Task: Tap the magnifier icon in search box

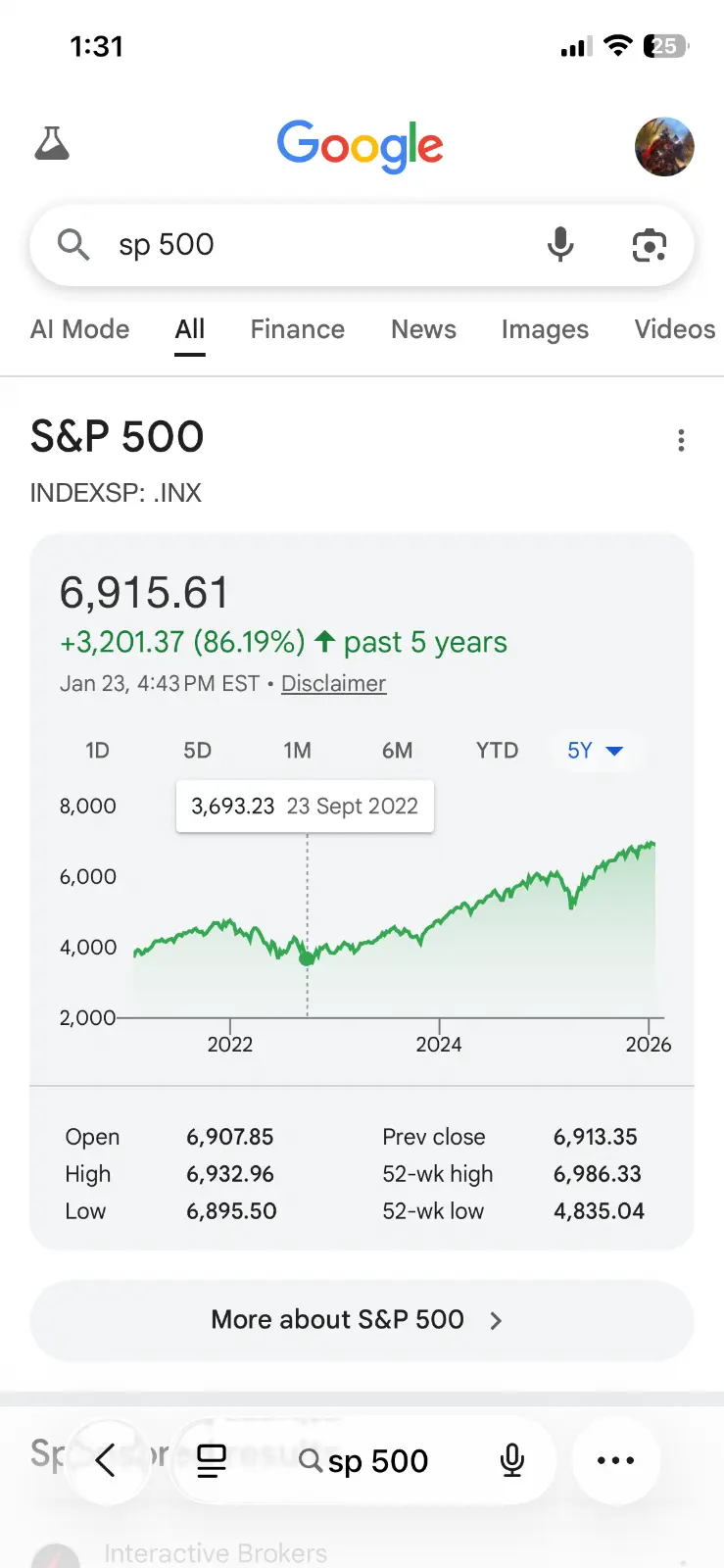Action: coord(73,244)
